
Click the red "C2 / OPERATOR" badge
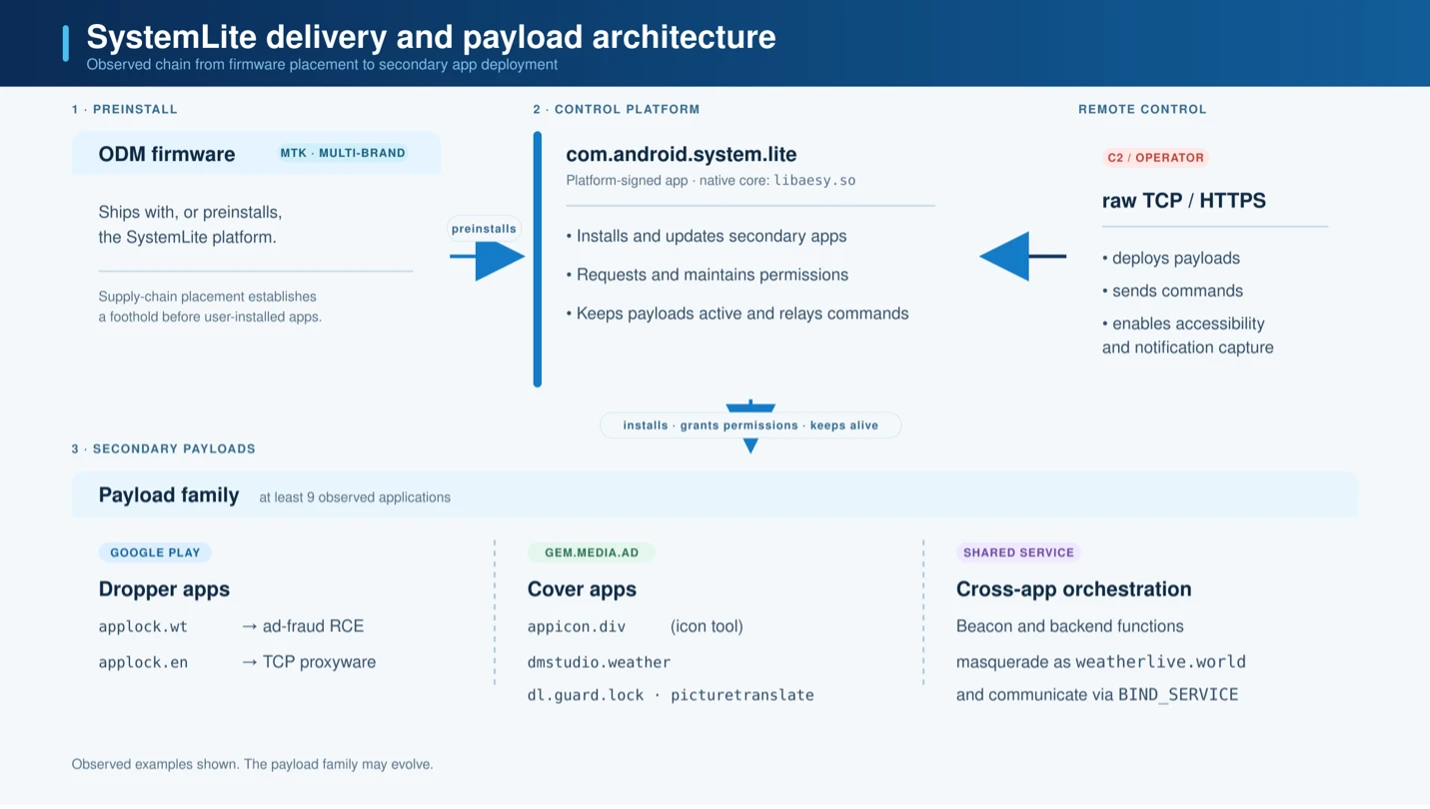coord(1155,158)
